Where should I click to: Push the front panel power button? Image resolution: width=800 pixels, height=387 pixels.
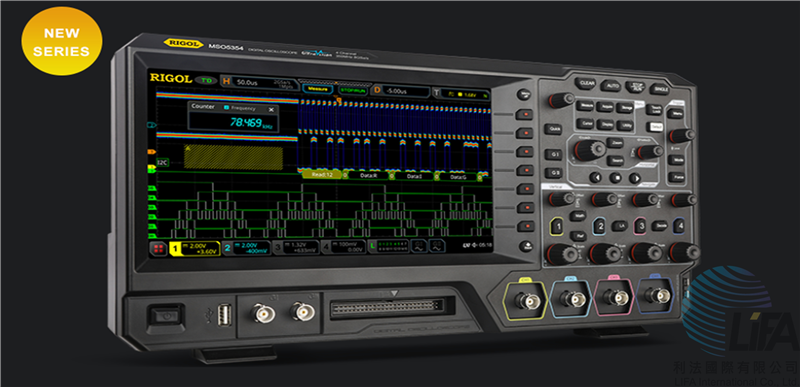click(166, 316)
